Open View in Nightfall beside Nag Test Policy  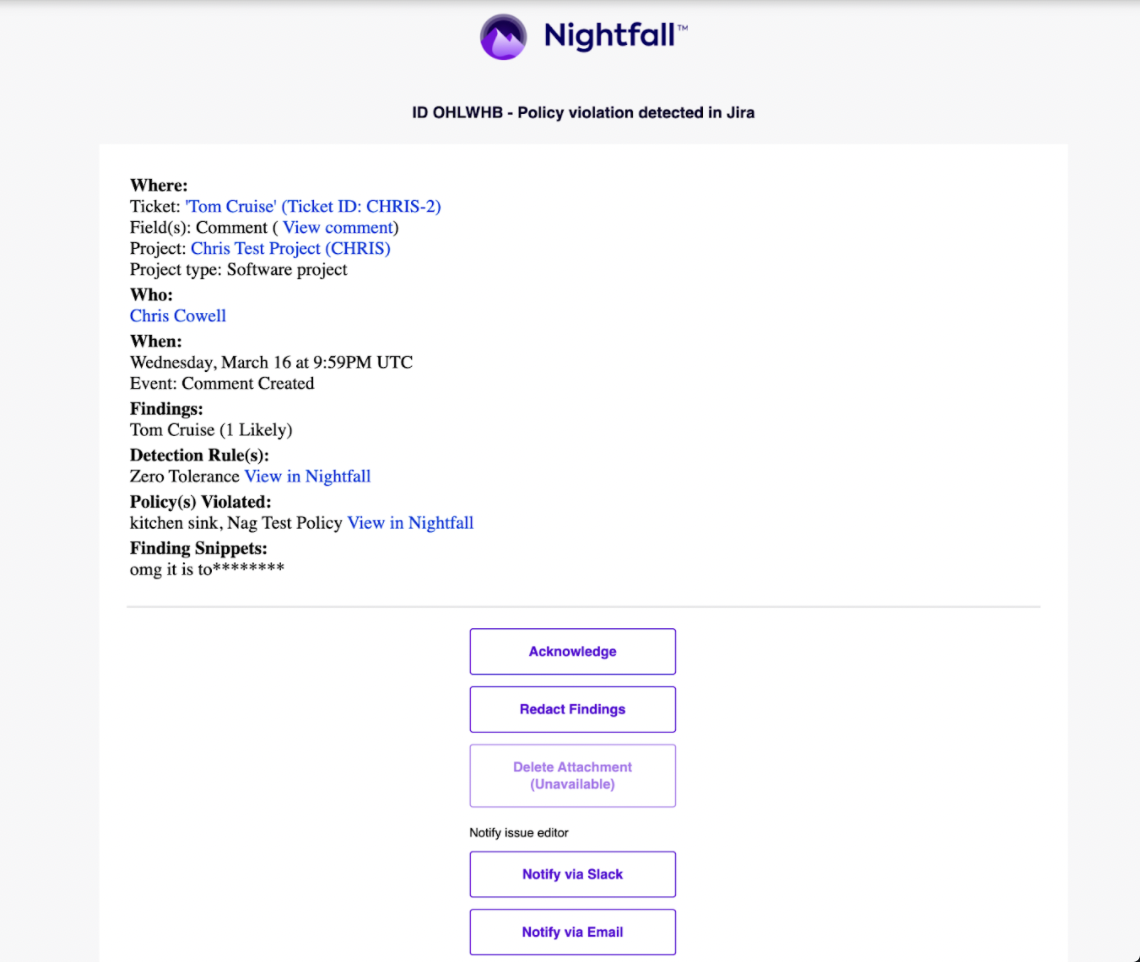[410, 523]
